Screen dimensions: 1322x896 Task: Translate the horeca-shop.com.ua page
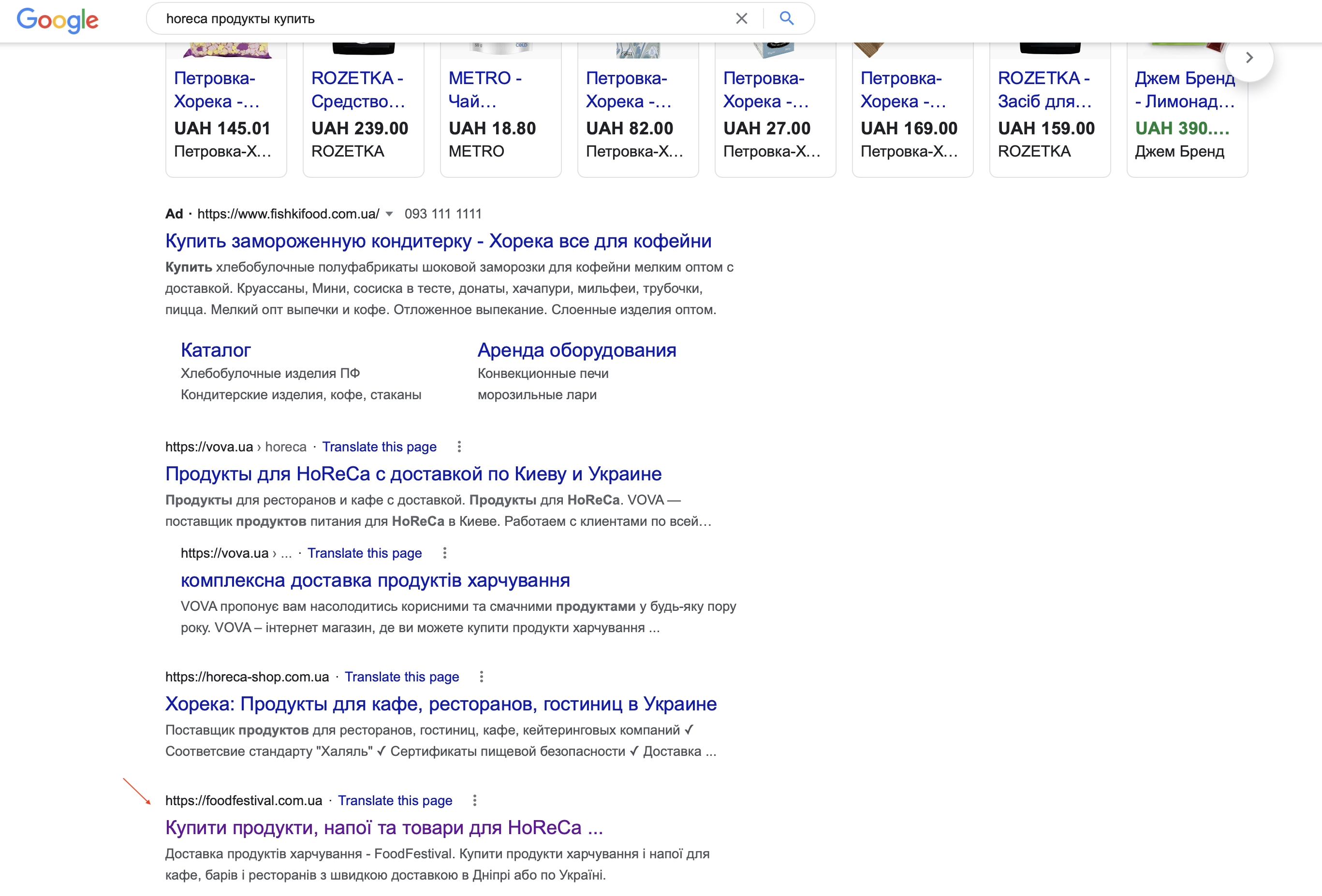(x=402, y=677)
